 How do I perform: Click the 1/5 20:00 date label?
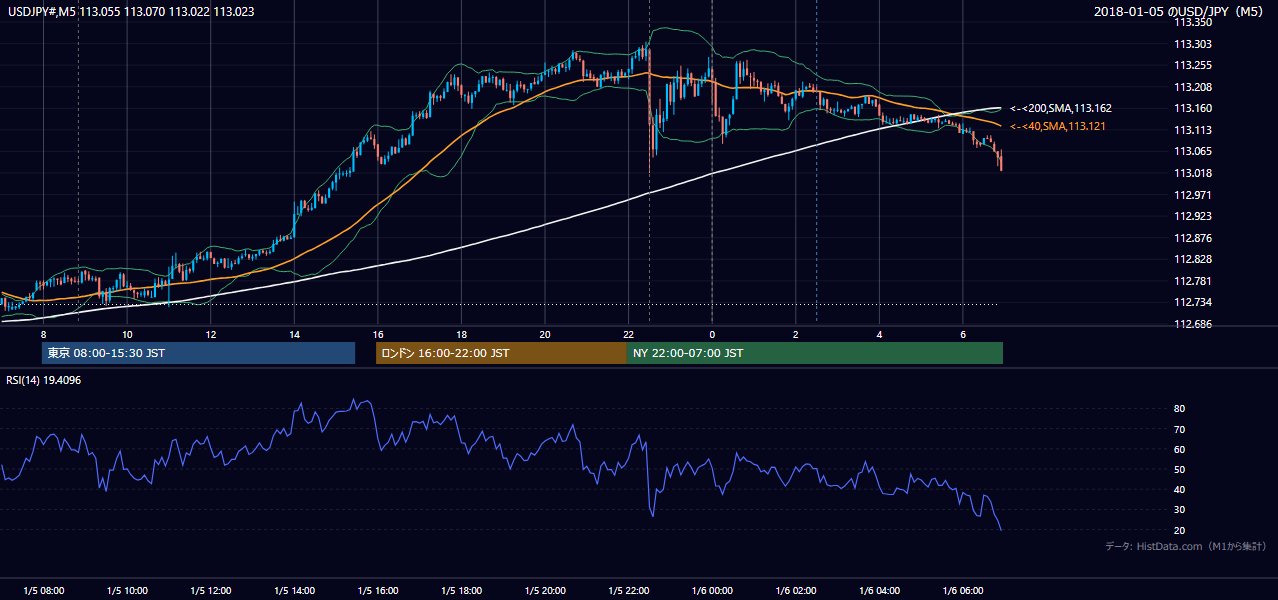click(x=545, y=591)
